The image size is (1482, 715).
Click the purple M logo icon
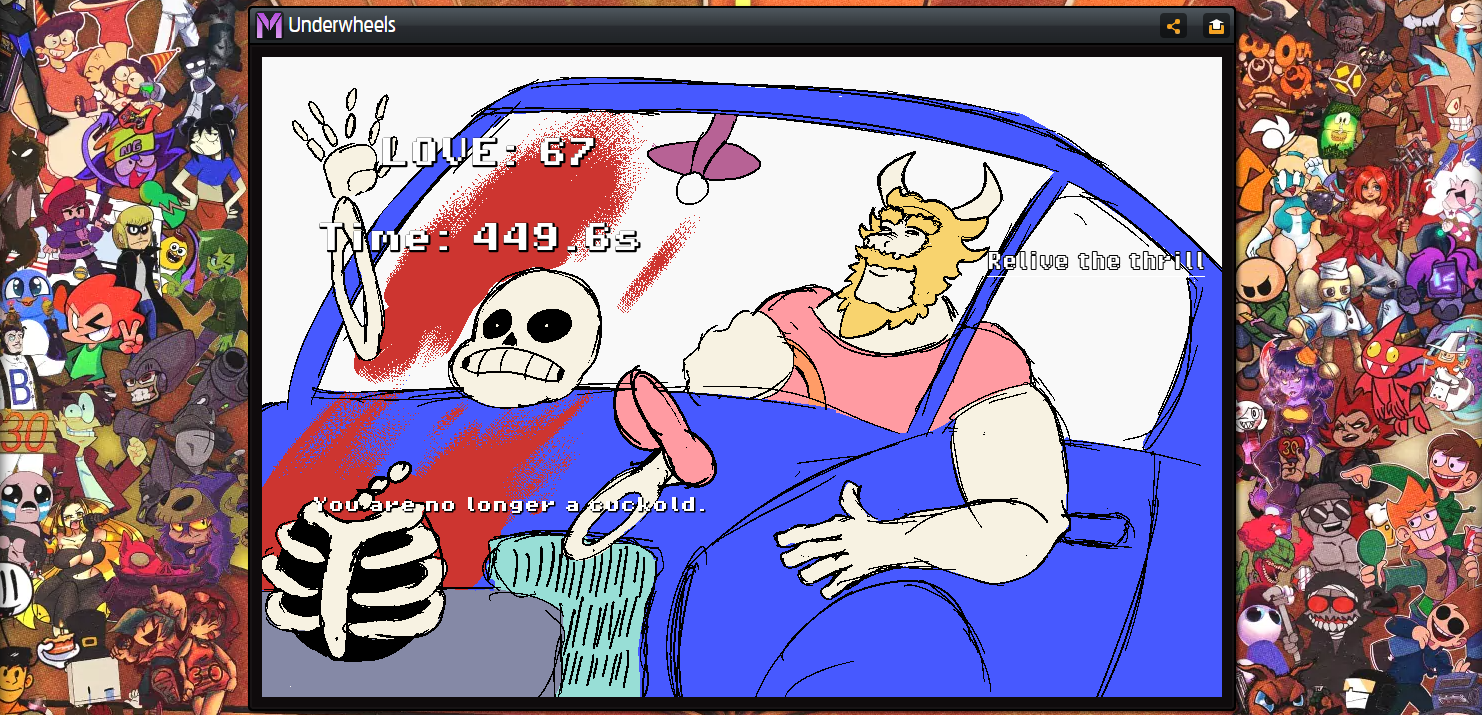point(269,26)
